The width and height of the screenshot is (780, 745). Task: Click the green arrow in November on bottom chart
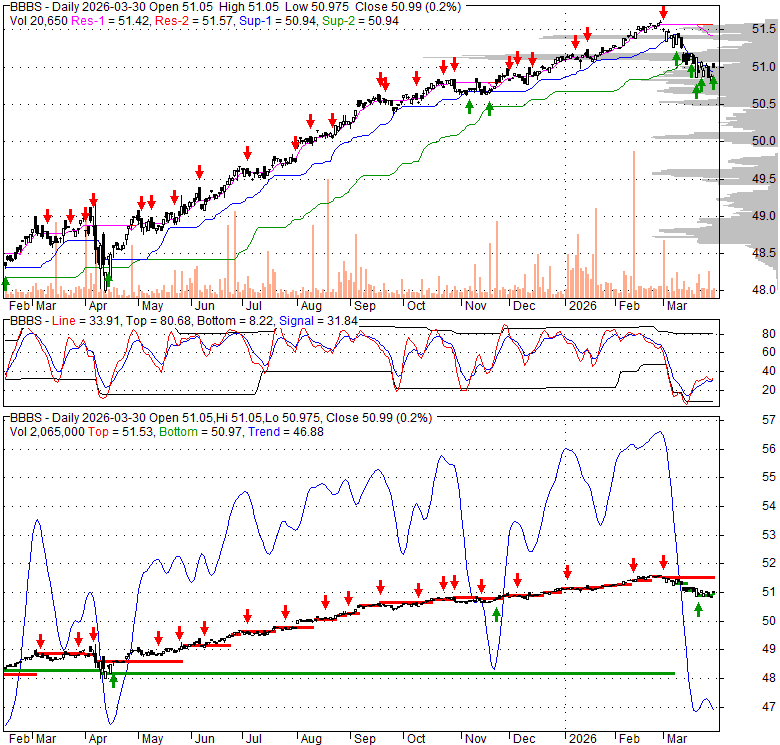pos(496,614)
